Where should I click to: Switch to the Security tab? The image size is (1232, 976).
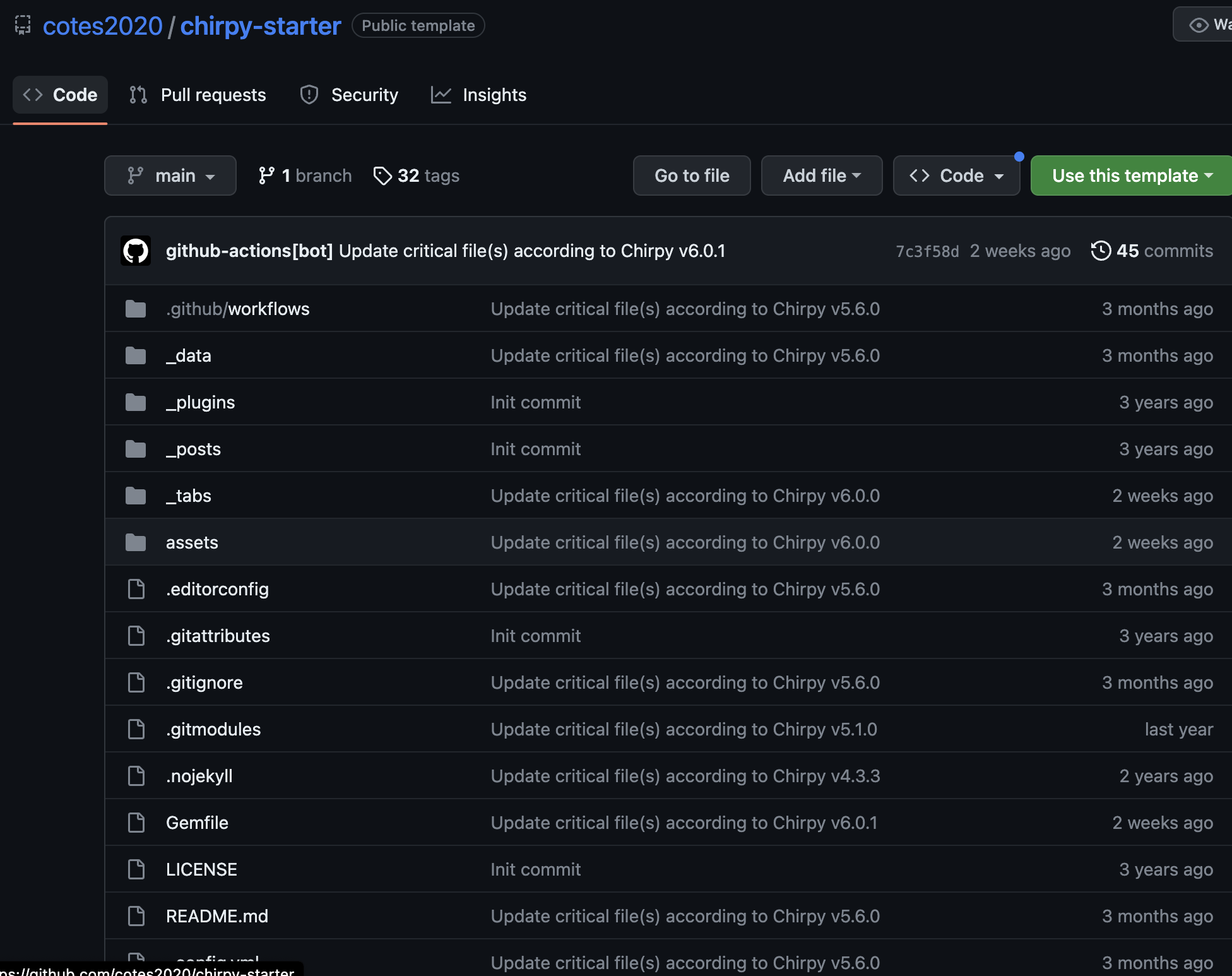349,95
